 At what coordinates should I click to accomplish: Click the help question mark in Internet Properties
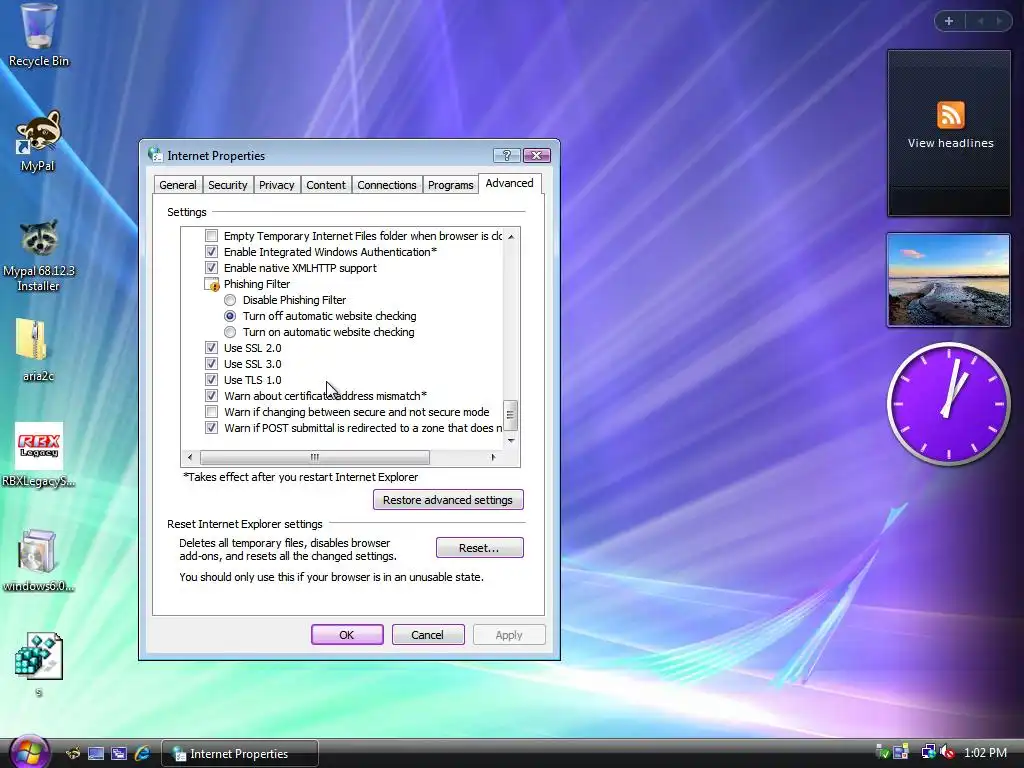click(507, 155)
